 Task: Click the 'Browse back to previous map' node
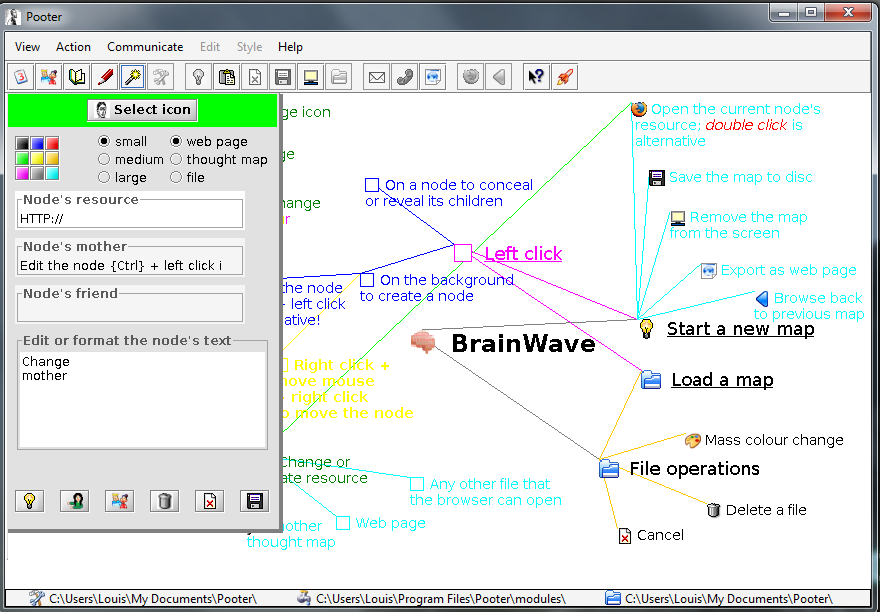point(809,306)
